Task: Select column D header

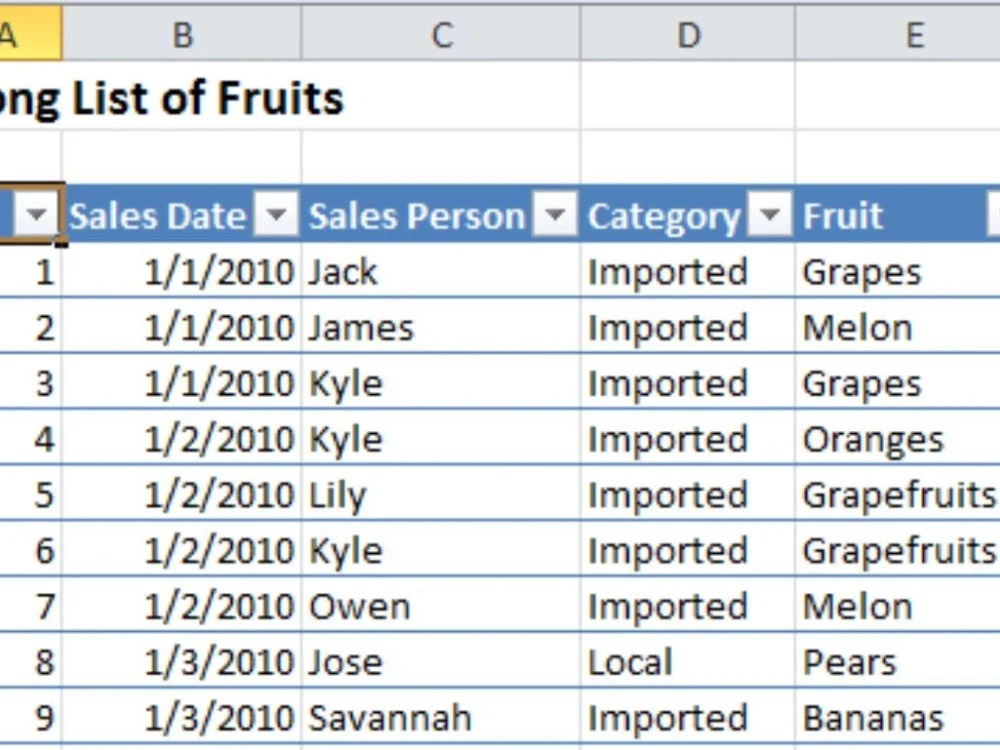Action: 687,36
